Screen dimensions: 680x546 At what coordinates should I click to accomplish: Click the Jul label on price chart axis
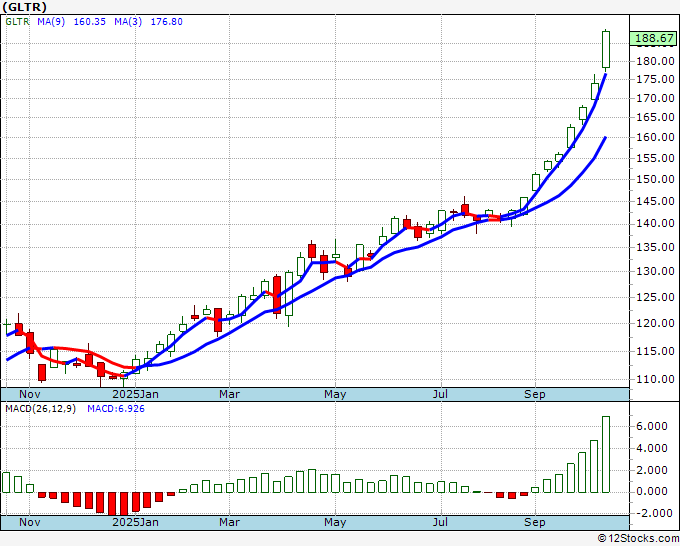click(x=441, y=394)
